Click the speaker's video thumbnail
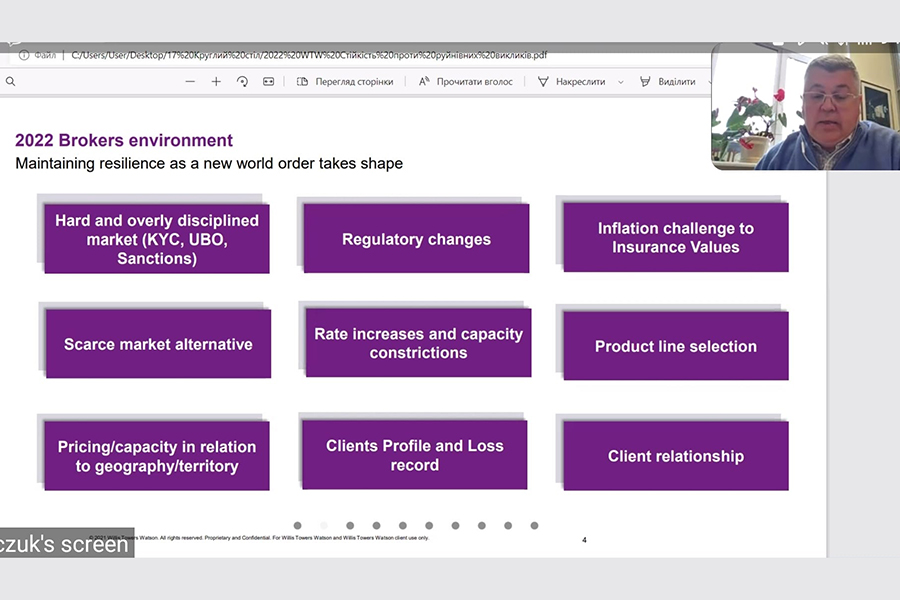This screenshot has width=900, height=600. click(x=805, y=107)
